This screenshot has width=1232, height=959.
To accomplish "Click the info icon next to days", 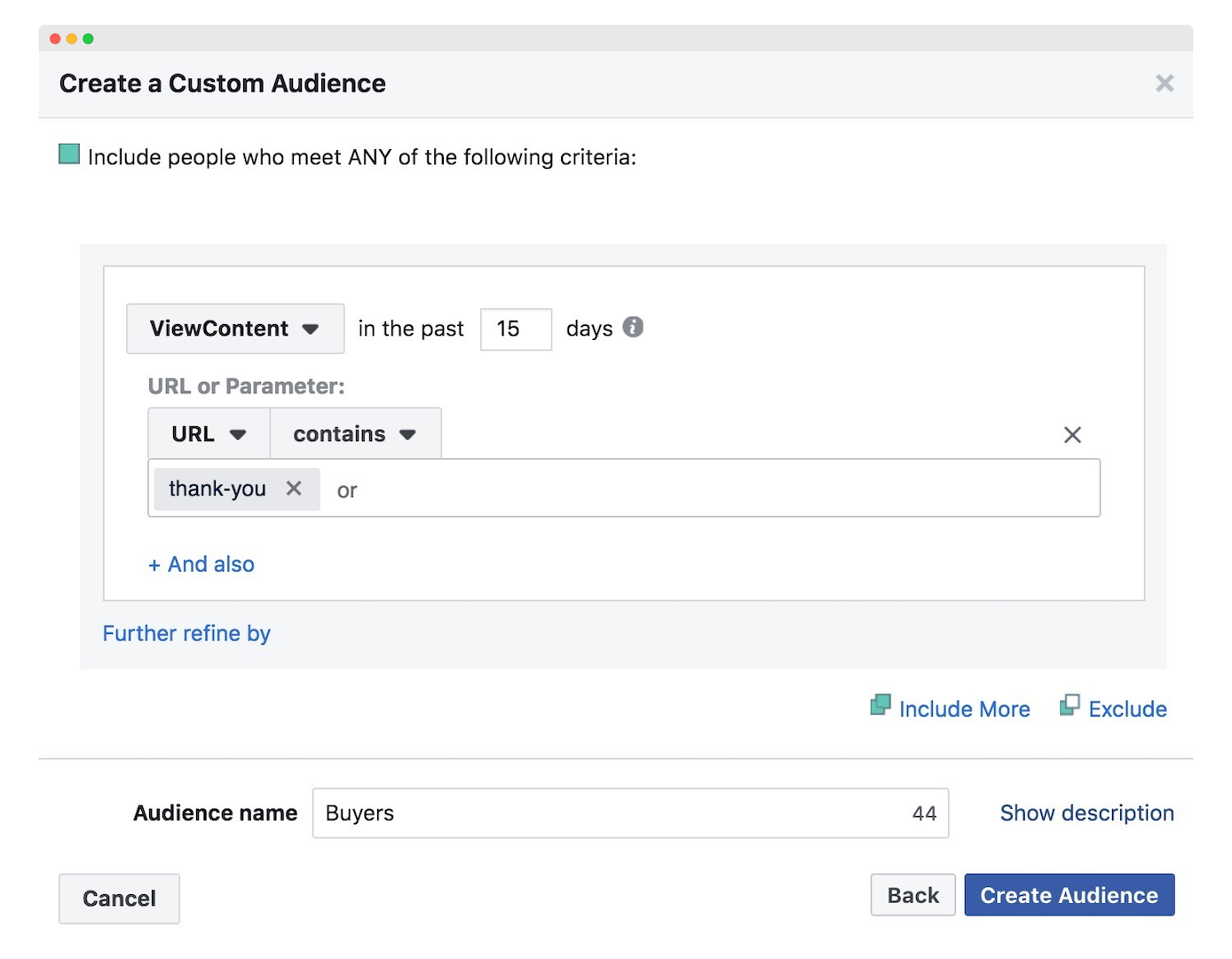I will (x=633, y=327).
